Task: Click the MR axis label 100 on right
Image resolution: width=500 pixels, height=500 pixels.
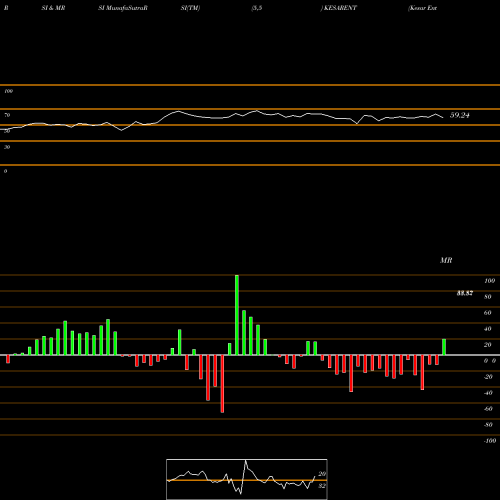Action: point(489,281)
